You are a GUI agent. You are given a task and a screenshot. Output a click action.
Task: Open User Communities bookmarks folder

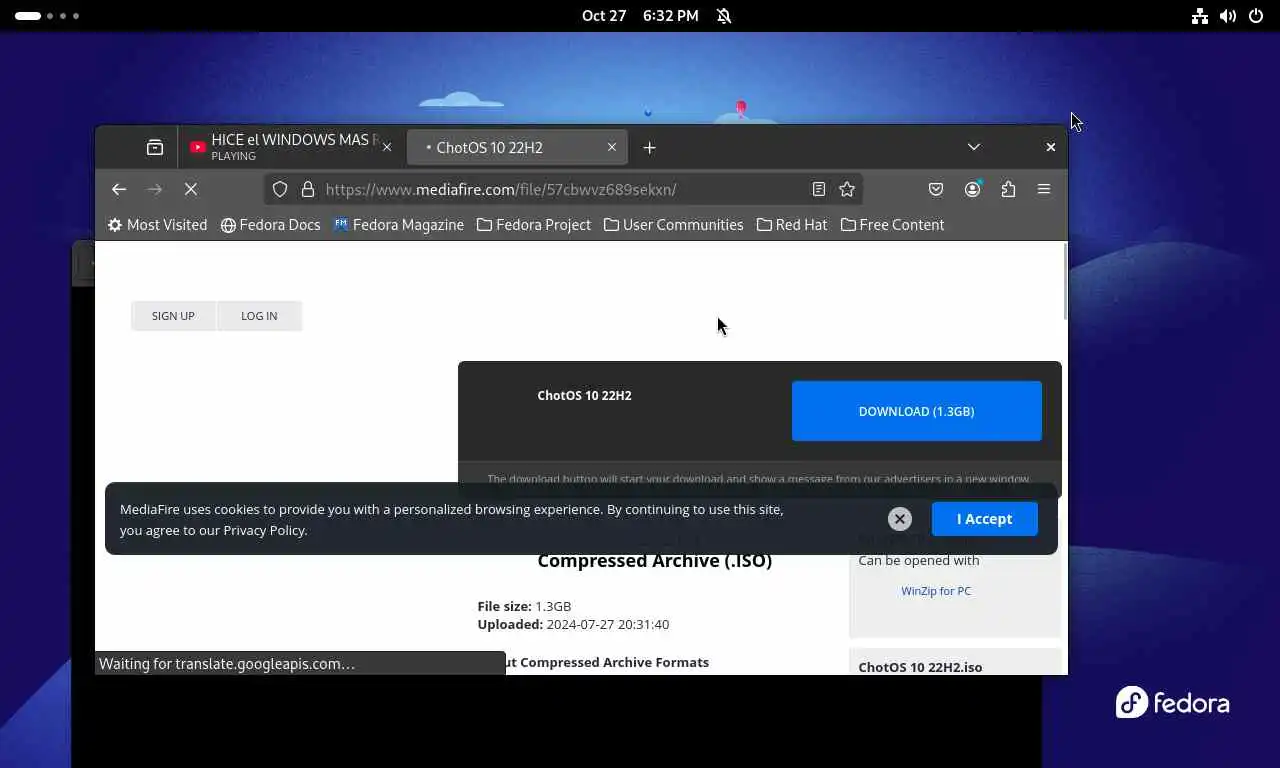point(674,225)
